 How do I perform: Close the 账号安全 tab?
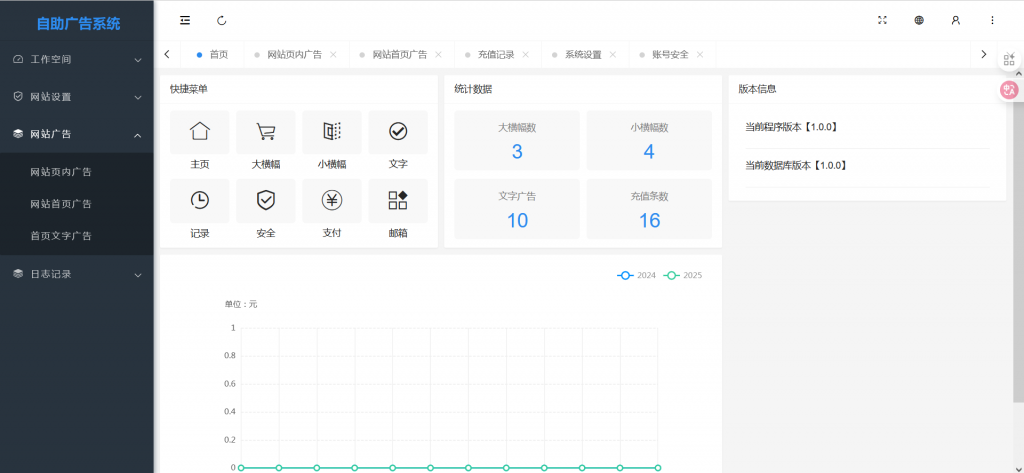700,55
